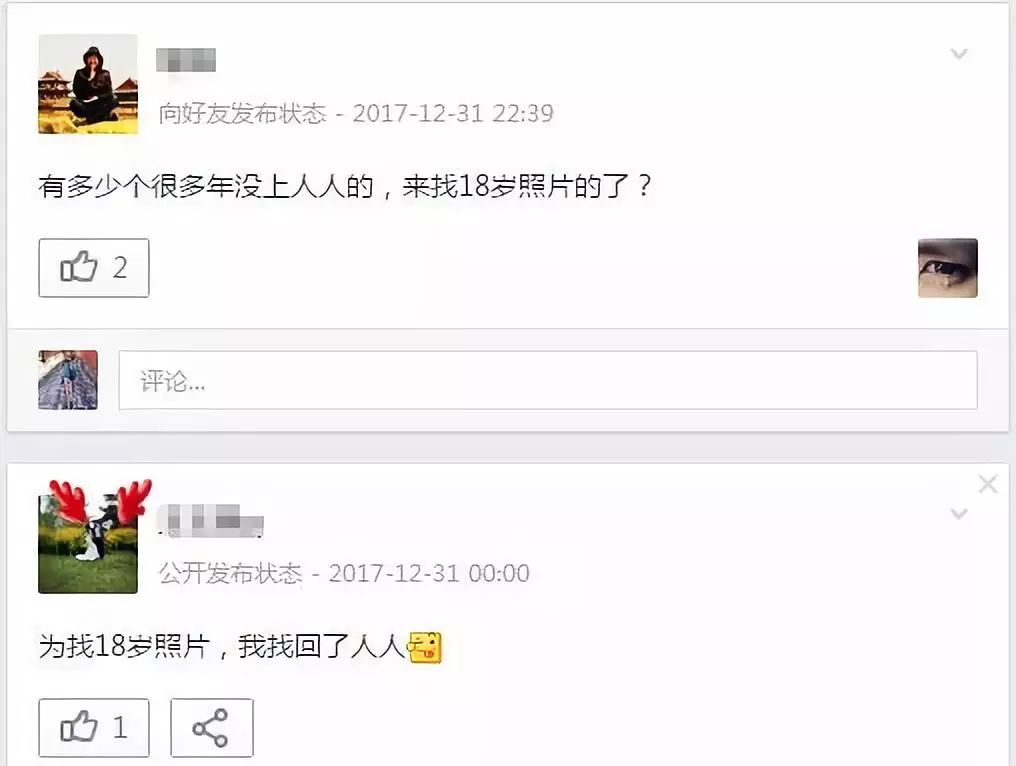
Task: Open first poster's avatar with temple background
Action: [x=88, y=84]
